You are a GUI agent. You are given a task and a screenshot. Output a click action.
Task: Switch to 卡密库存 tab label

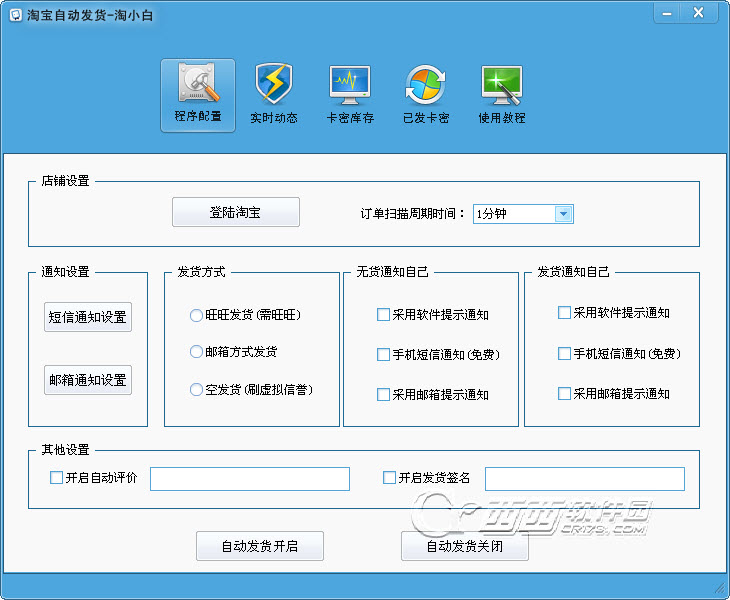tap(350, 118)
